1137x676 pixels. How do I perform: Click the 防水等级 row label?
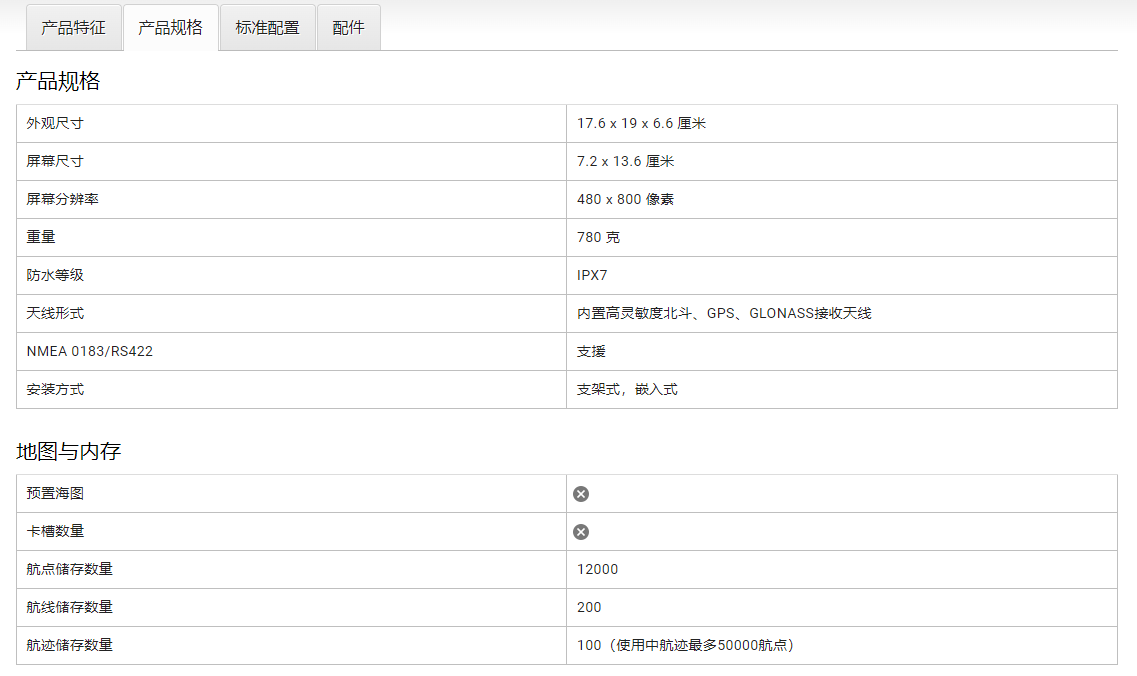(55, 276)
